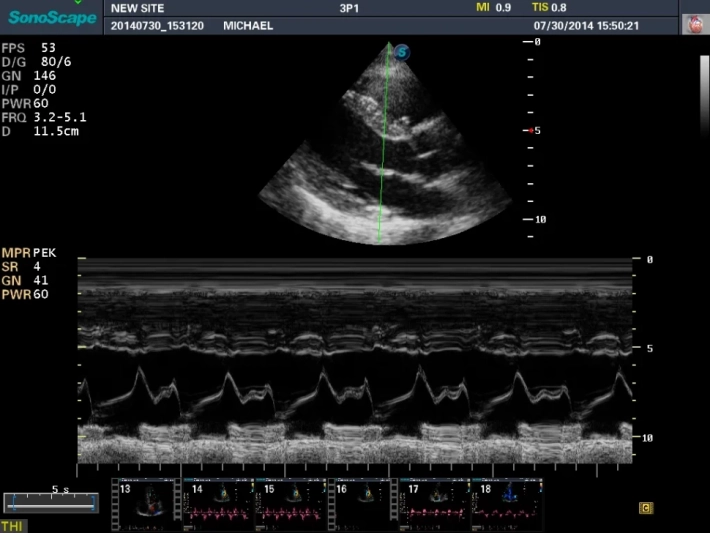The height and width of the screenshot is (533, 710).
Task: Click the THI indicator badge
Action: pos(14,525)
